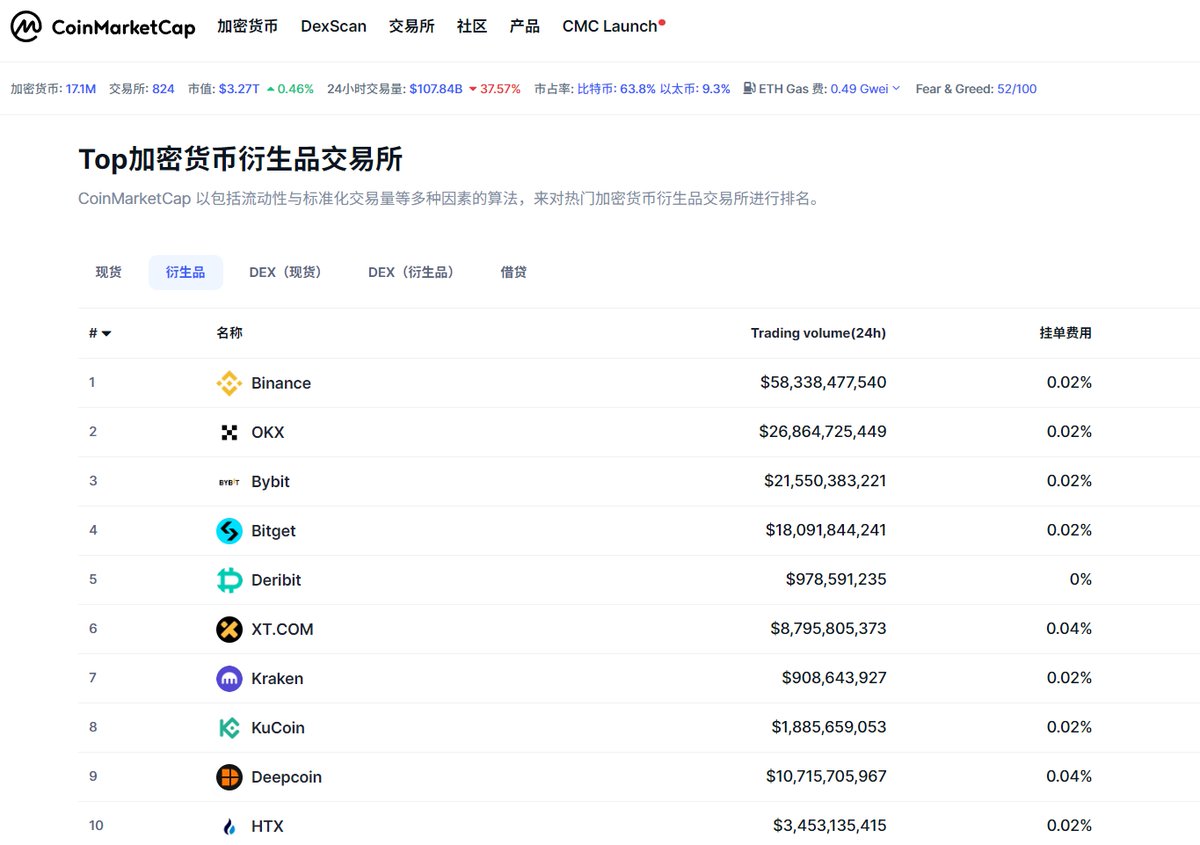
Task: Click the red 24h volume down arrow
Action: (472, 89)
